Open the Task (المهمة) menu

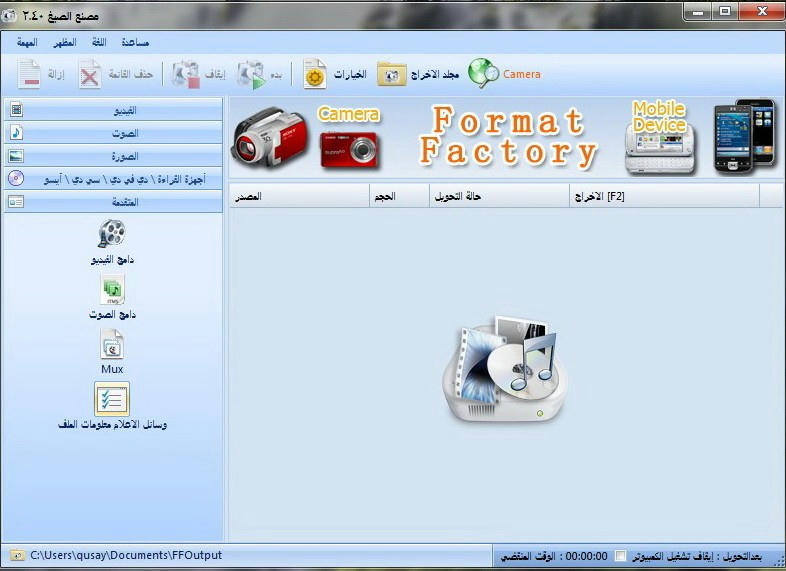(x=27, y=43)
